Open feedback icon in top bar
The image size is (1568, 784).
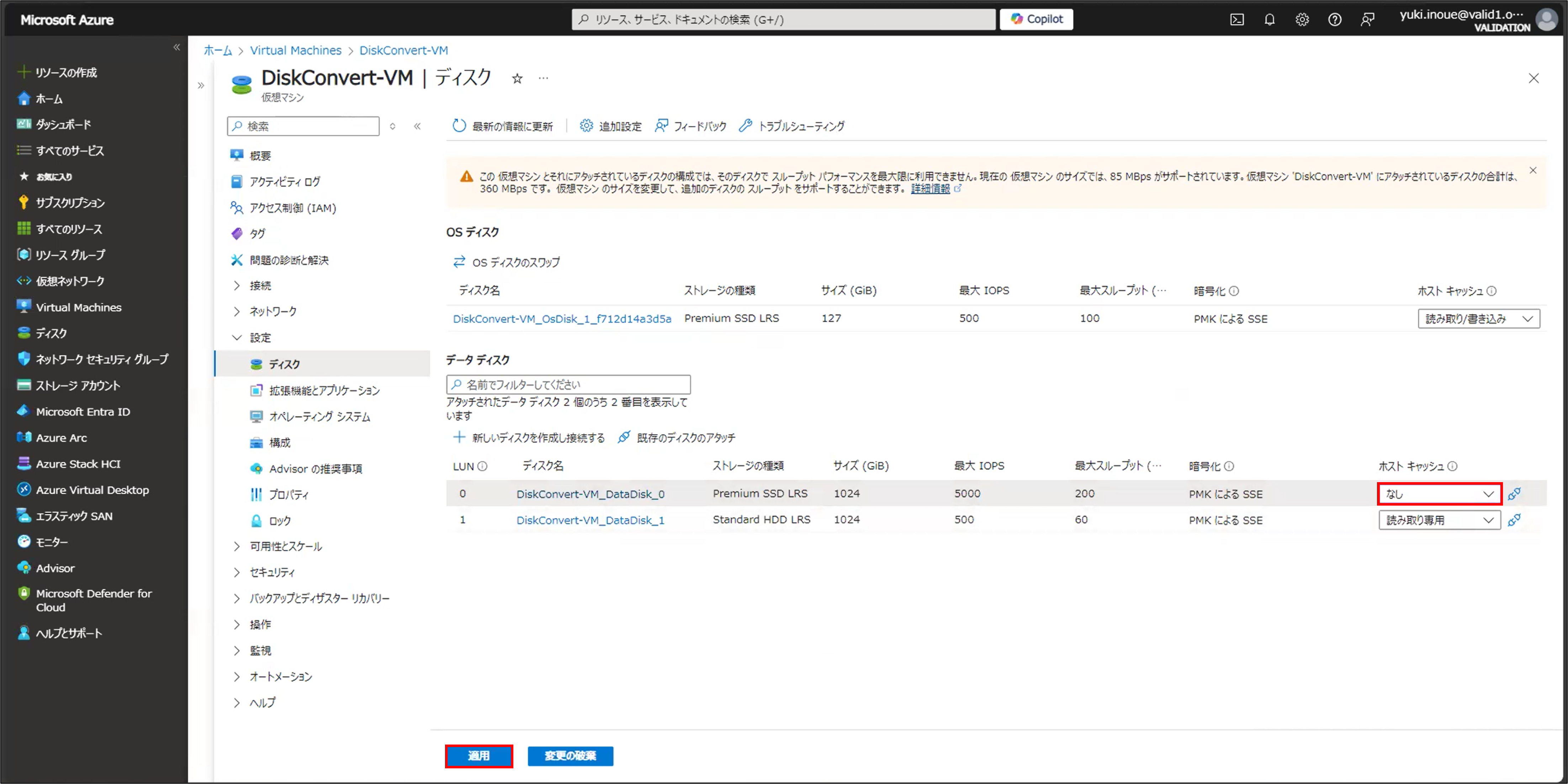[x=1367, y=20]
